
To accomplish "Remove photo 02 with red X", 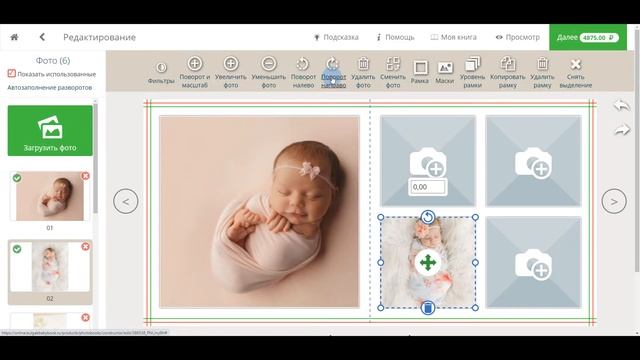I will click(85, 247).
